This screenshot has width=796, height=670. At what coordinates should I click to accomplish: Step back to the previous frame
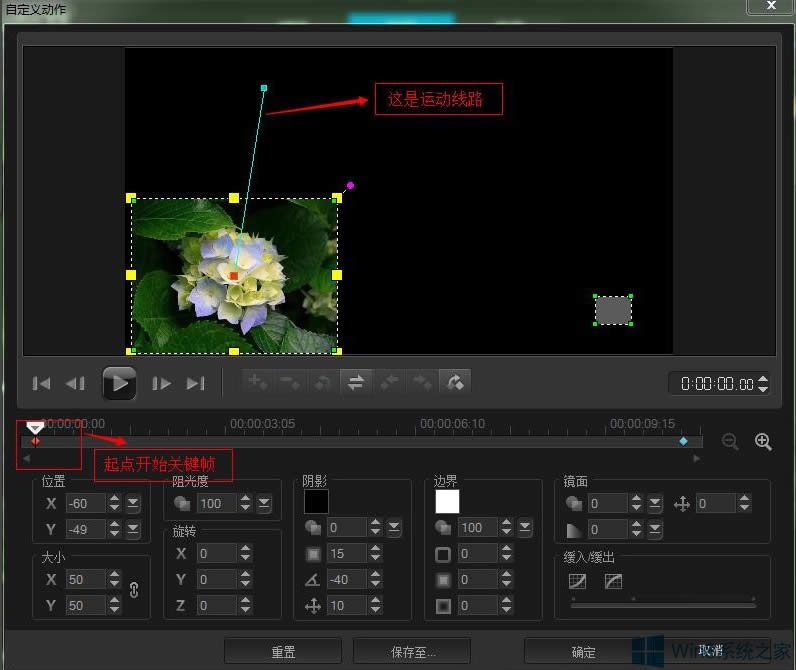coord(76,383)
